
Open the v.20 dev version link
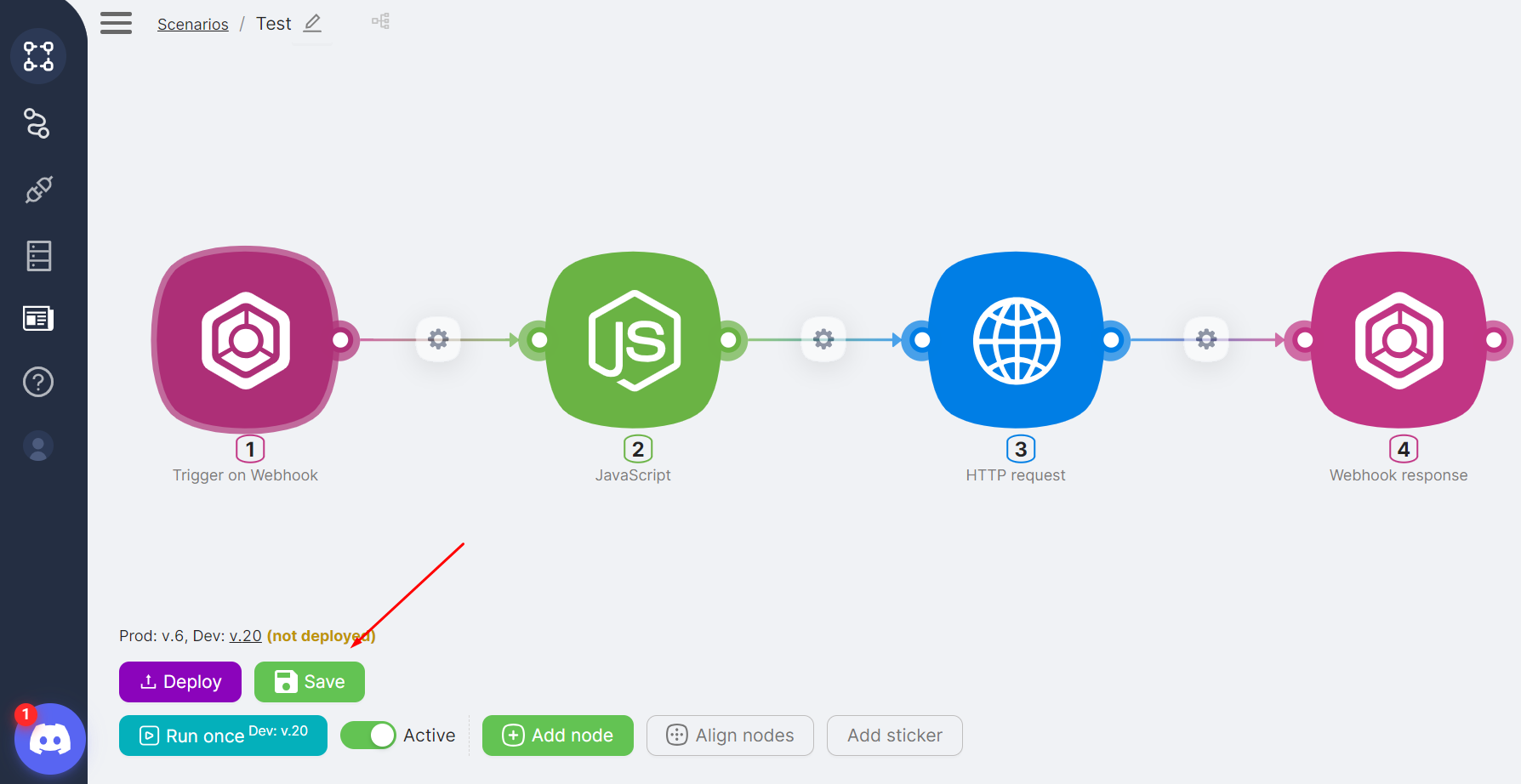coord(245,636)
